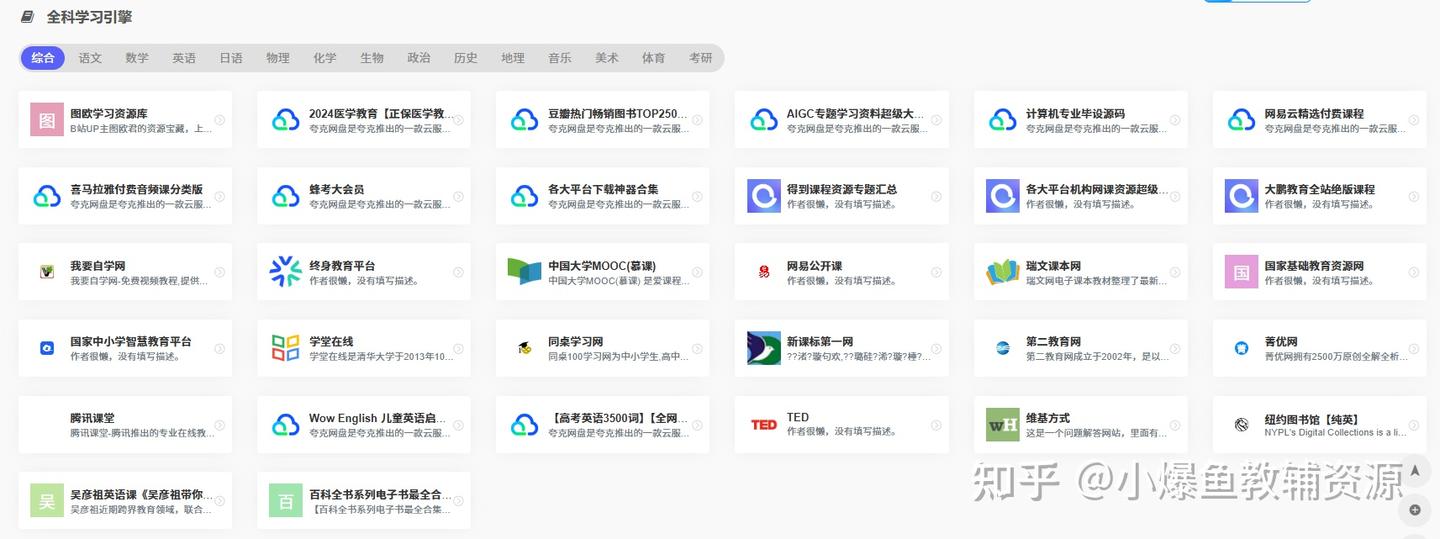This screenshot has height=539, width=1440.
Task: Open the 英语 category tab
Action: (x=184, y=58)
